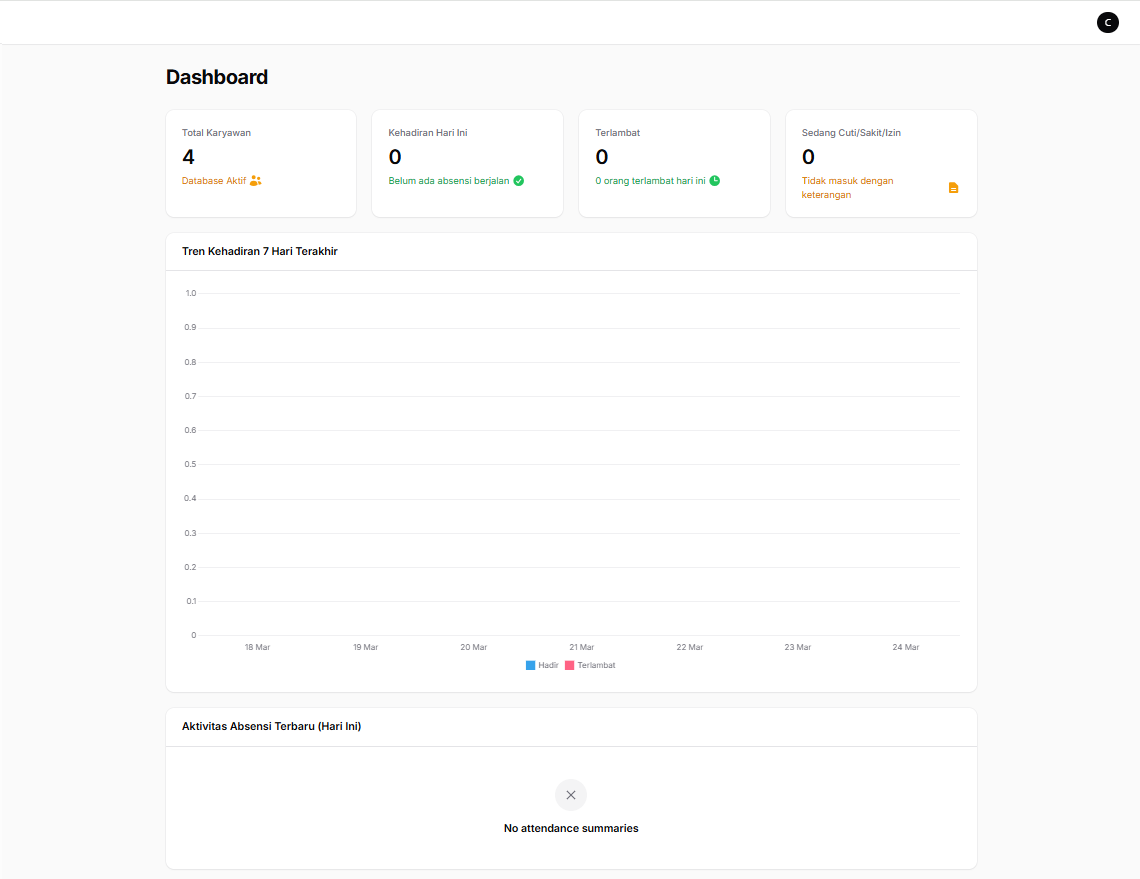Click the Hadir legend marker below the chart

point(530,665)
